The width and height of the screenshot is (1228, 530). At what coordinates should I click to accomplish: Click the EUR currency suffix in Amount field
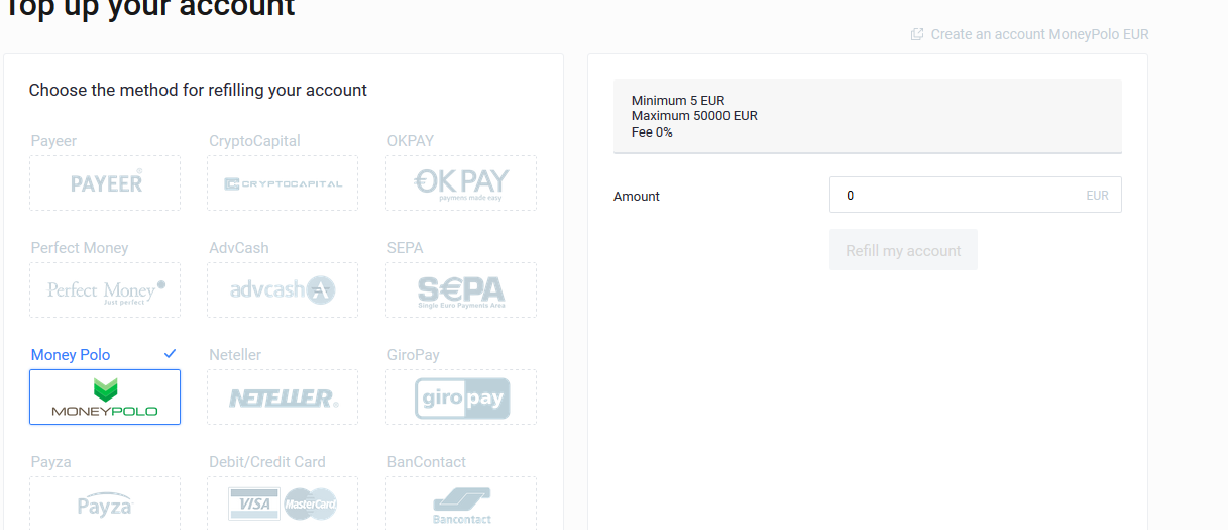coord(1097,196)
